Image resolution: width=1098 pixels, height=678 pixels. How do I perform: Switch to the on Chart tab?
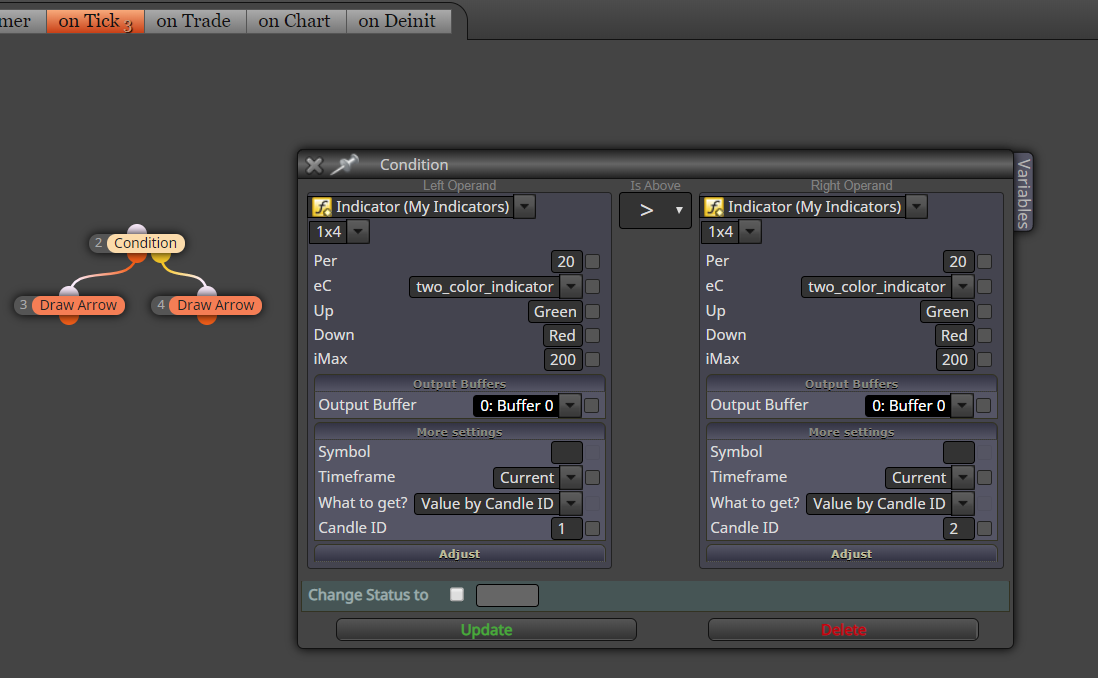click(295, 21)
